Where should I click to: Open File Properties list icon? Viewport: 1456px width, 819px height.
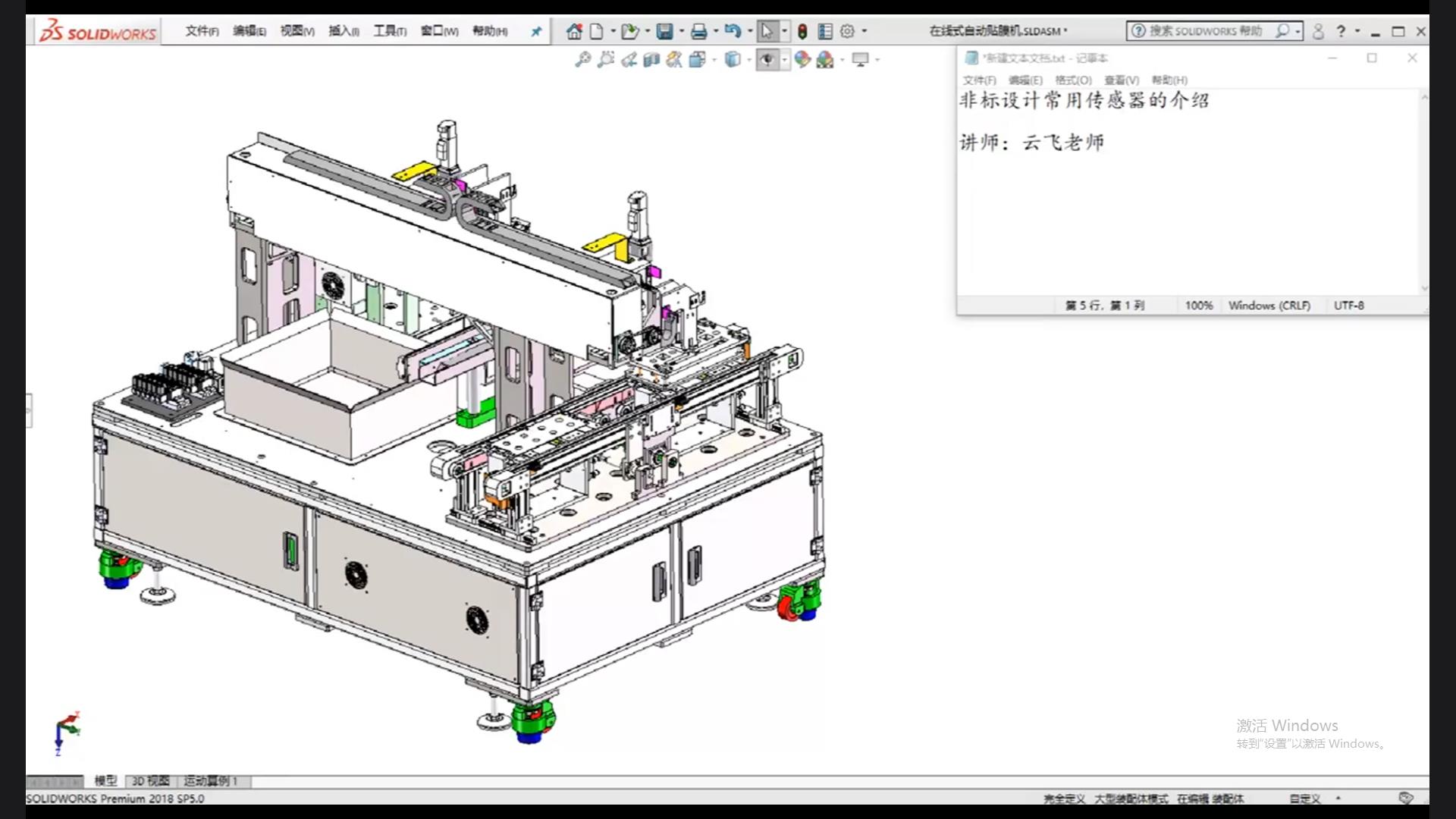click(825, 31)
